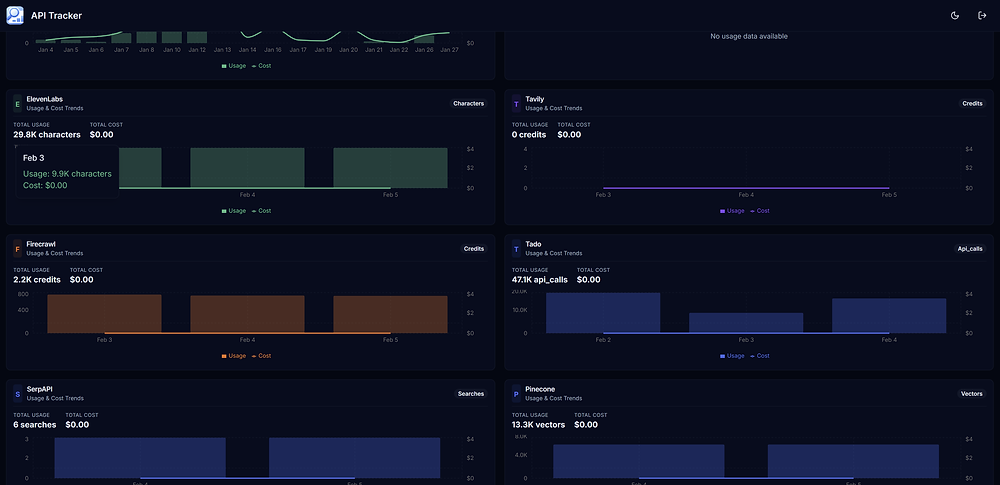Toggle Usage legend in ElevenLabs chart
Screen dimensions: 1000x485
pos(233,211)
